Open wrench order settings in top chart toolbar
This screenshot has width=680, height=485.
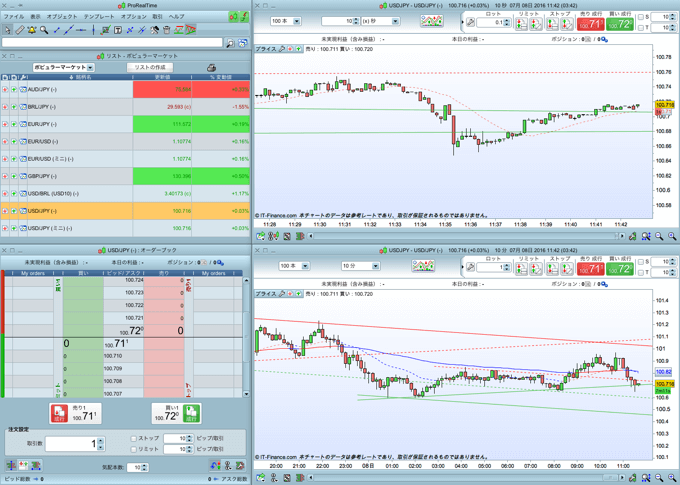coord(471,22)
